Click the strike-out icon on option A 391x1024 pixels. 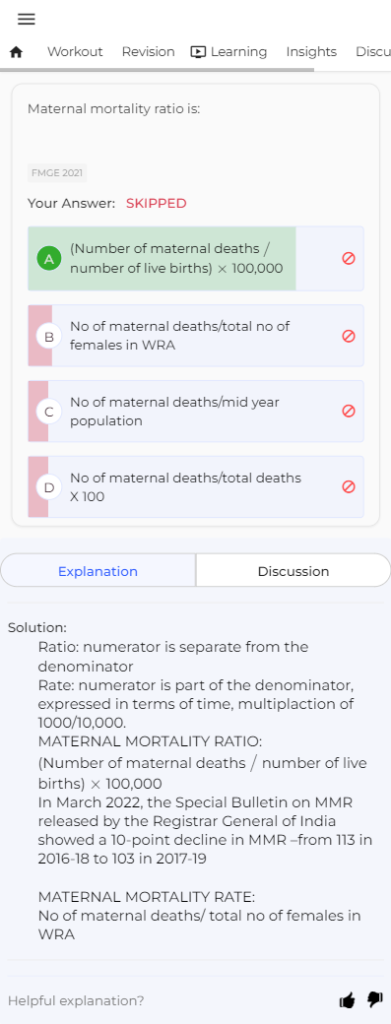349,259
